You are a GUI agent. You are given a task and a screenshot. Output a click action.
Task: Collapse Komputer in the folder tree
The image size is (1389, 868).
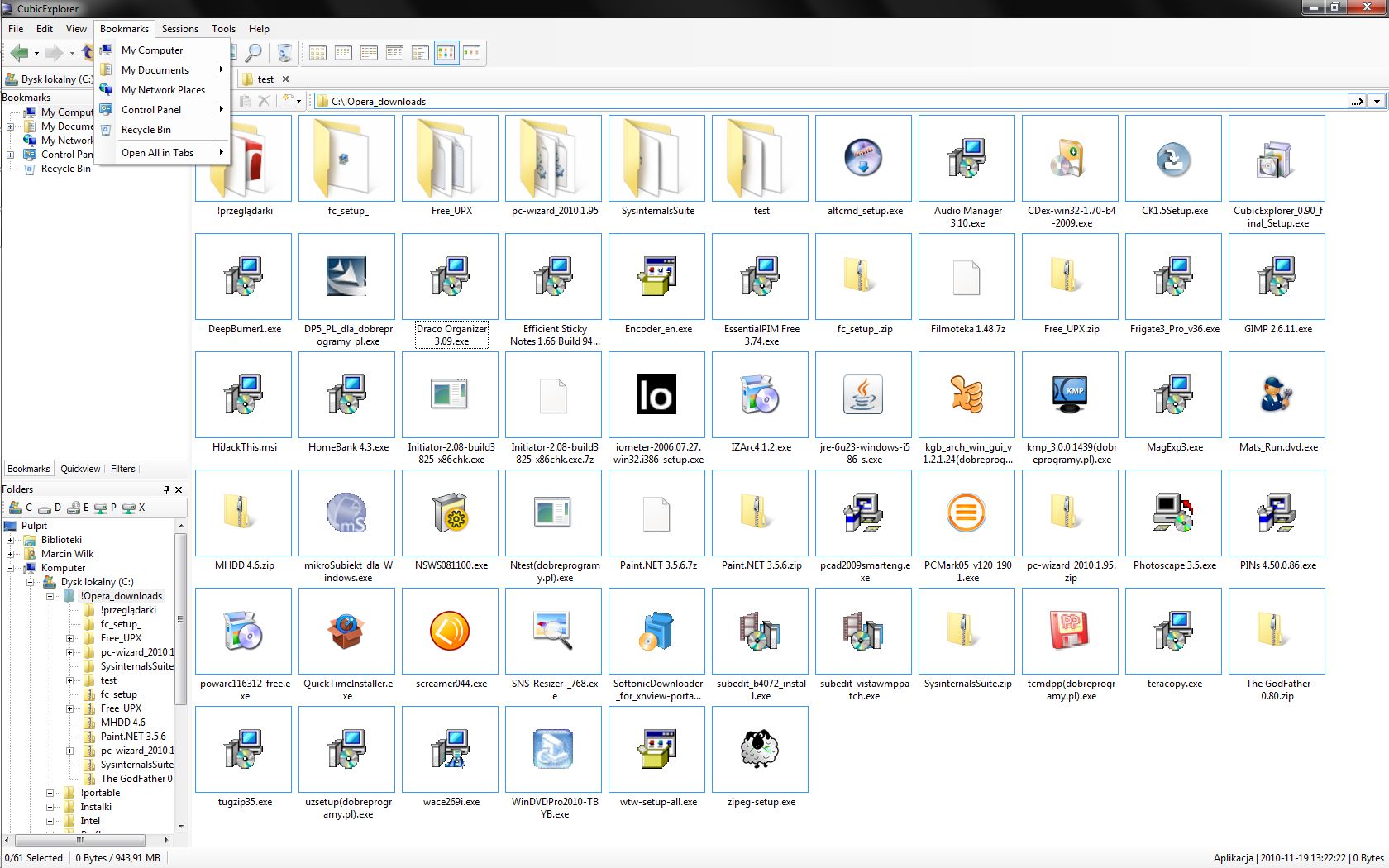pos(11,568)
